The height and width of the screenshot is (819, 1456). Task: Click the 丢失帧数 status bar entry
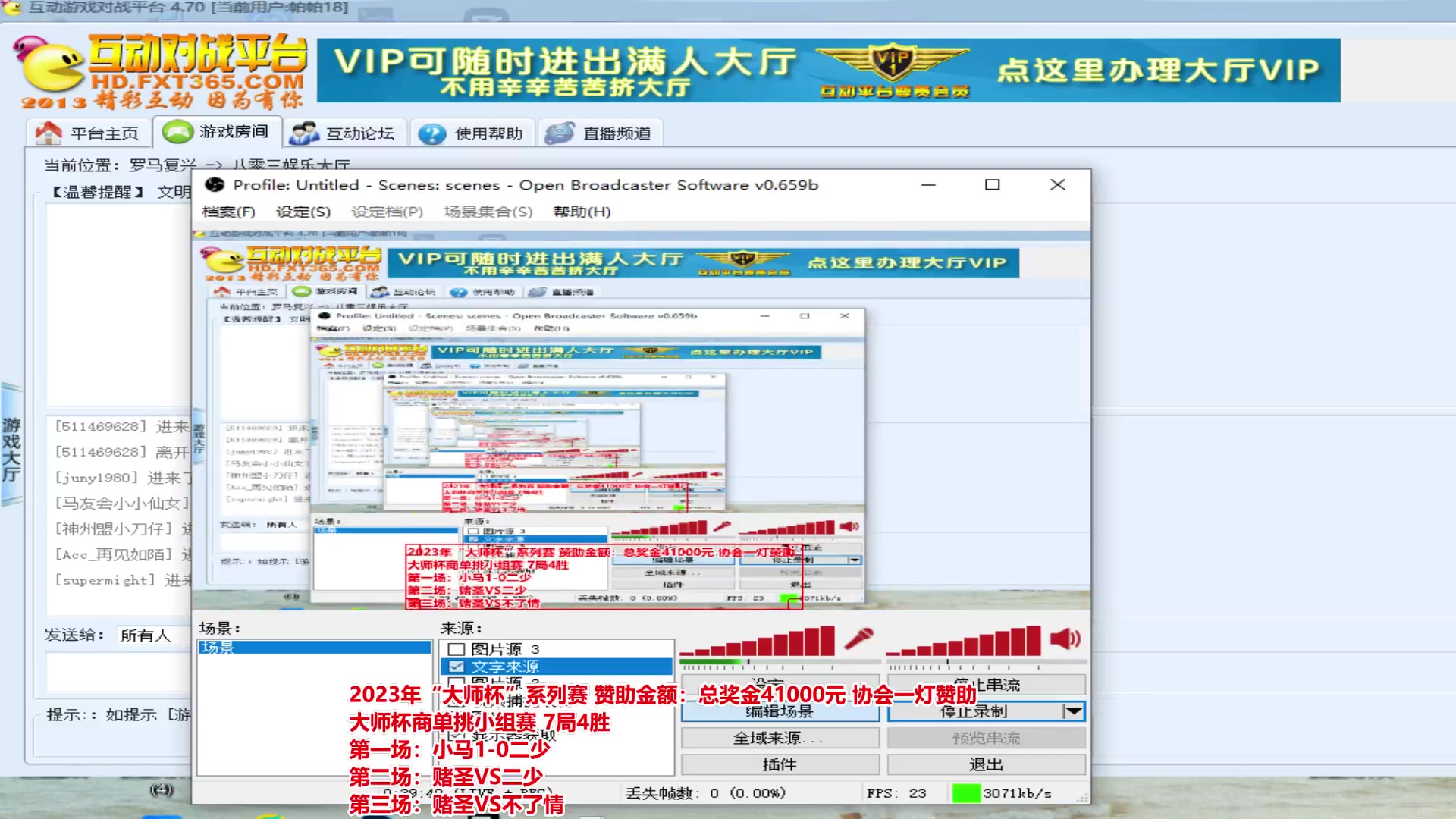[705, 793]
